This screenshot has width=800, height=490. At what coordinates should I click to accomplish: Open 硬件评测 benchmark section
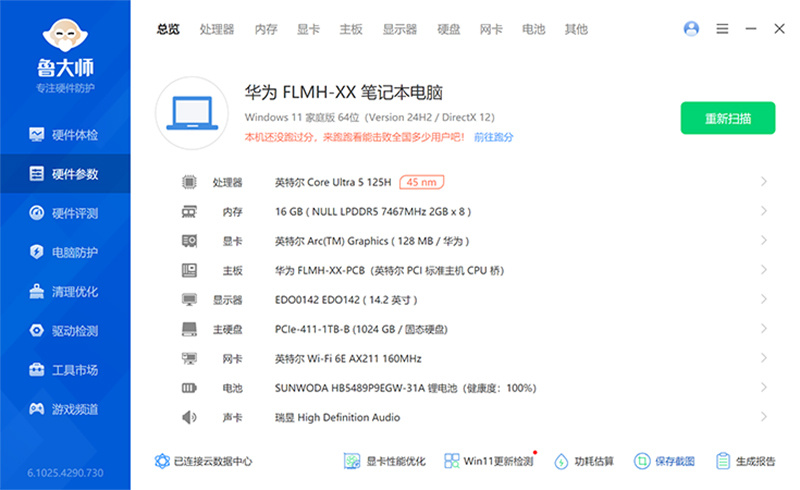(65, 213)
